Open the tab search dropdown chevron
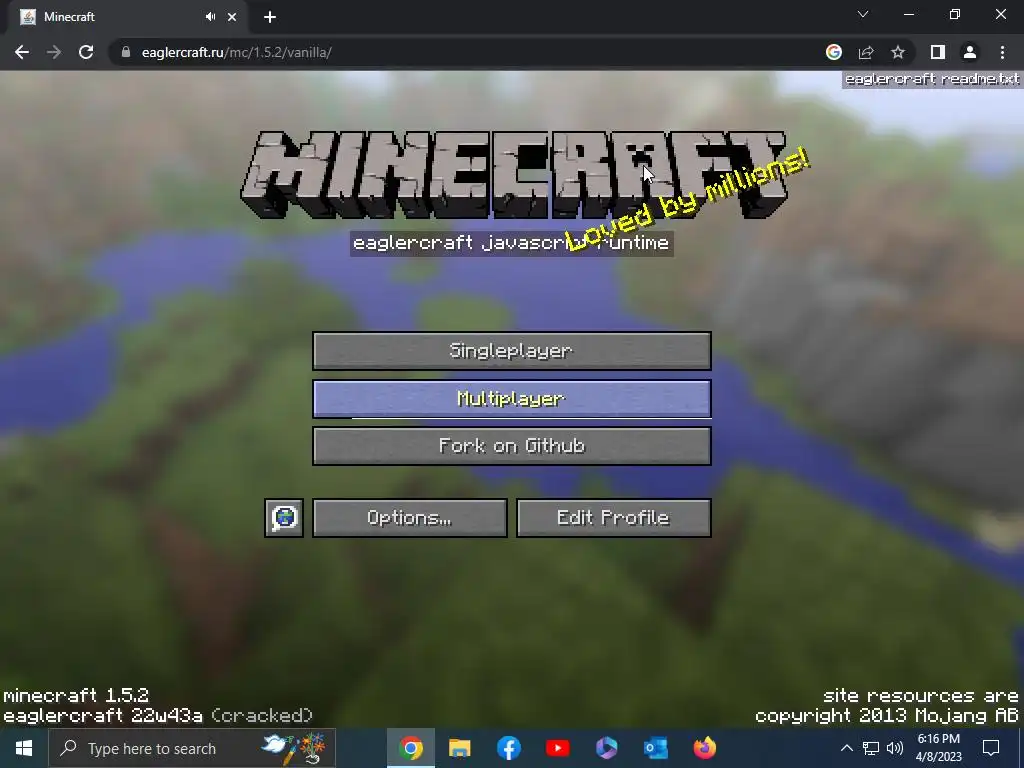 pos(863,14)
